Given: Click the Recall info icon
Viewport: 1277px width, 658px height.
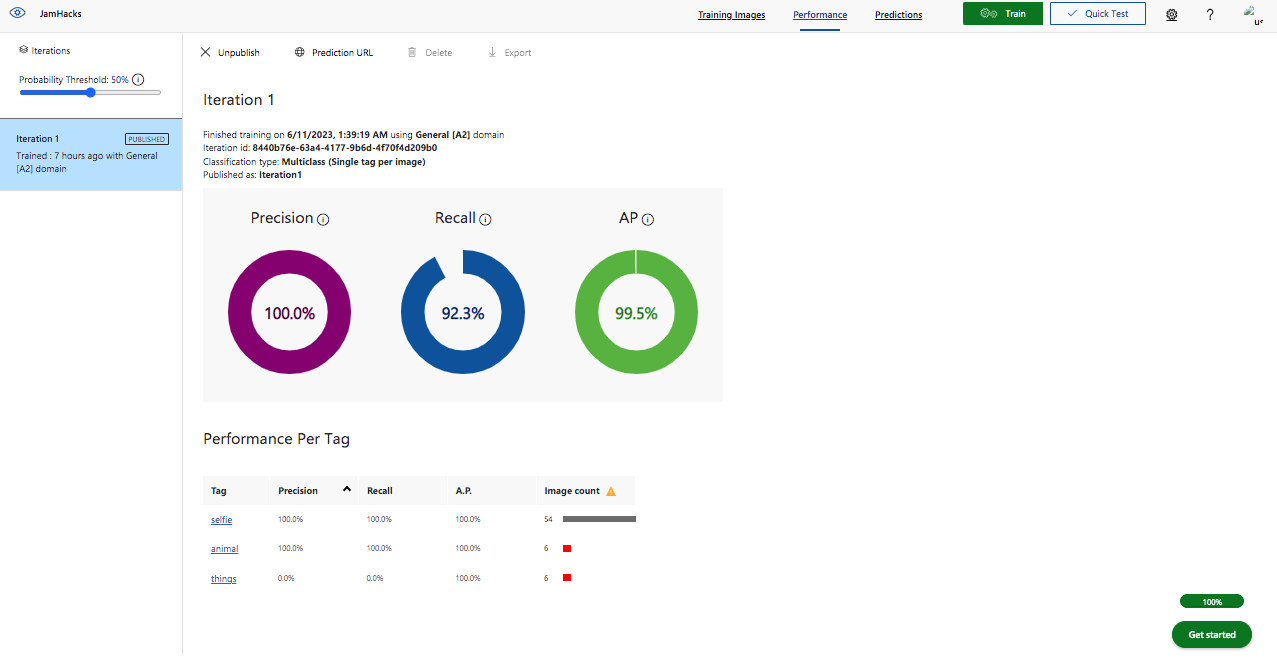Looking at the screenshot, I should click(485, 219).
